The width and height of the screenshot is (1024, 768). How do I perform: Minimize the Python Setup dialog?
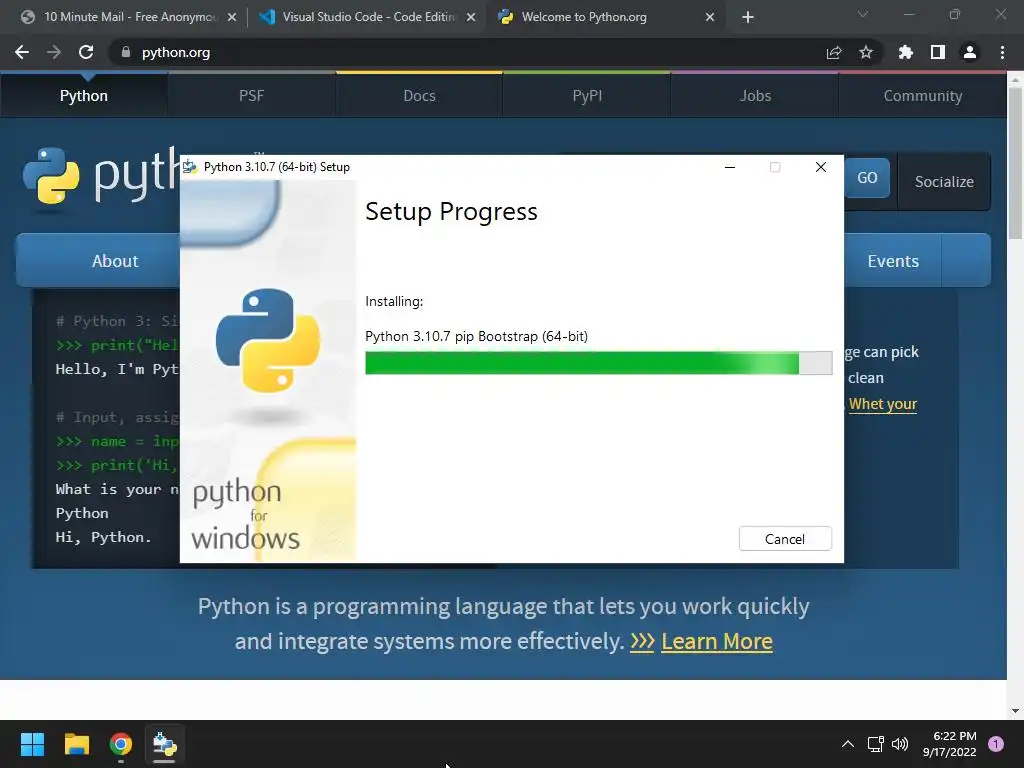pos(730,167)
